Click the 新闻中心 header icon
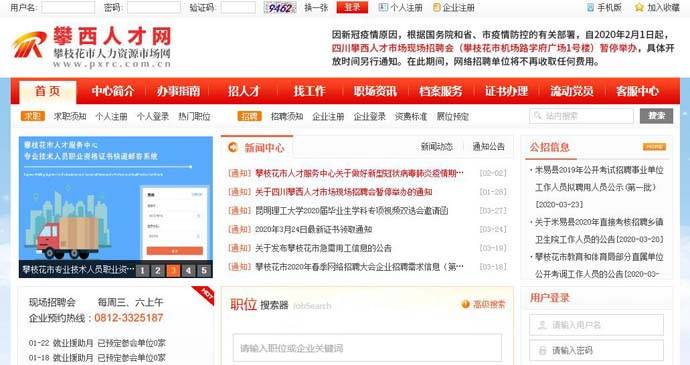The height and width of the screenshot is (365, 690). pos(232,147)
